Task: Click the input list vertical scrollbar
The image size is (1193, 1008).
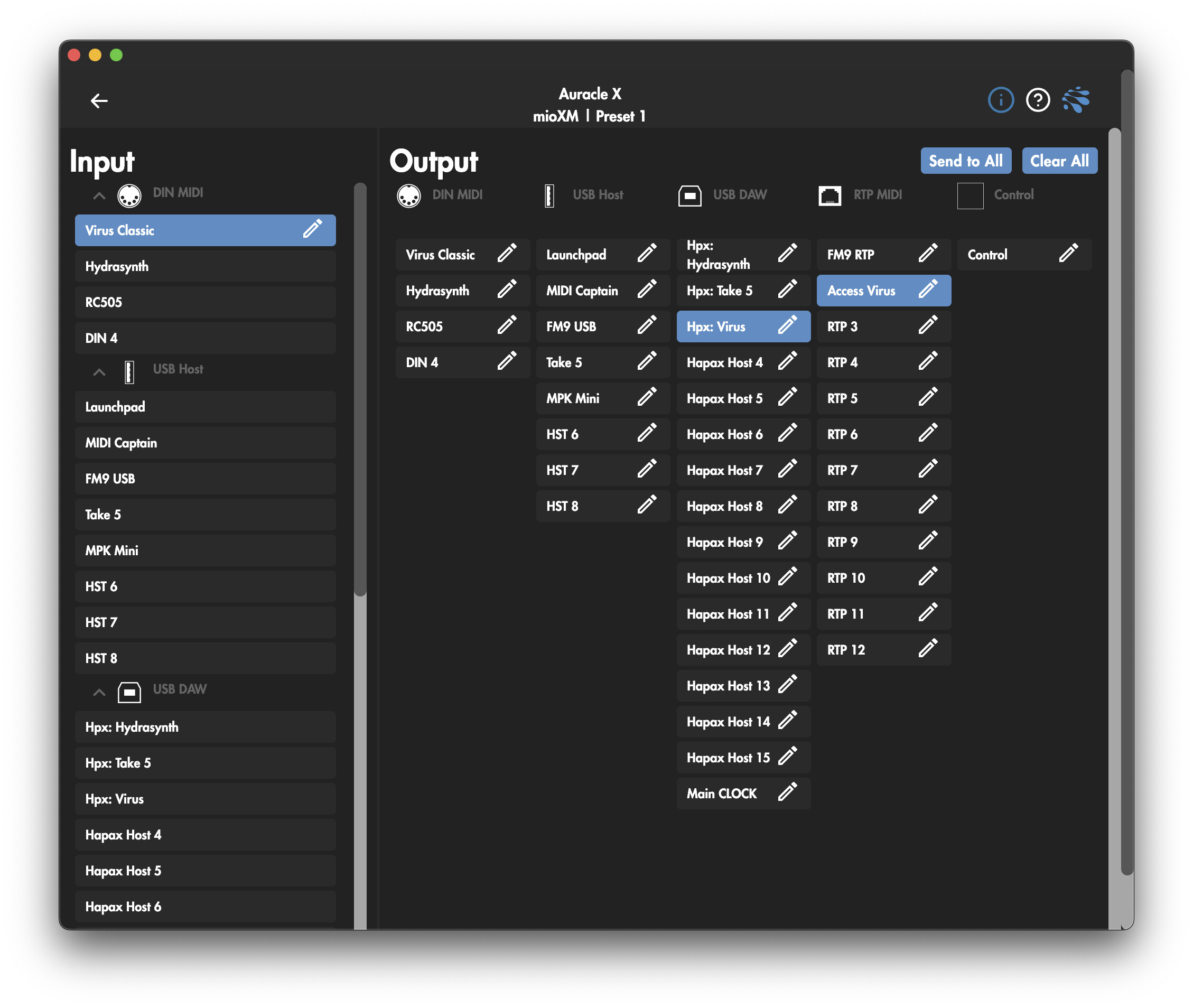Action: (x=359, y=389)
